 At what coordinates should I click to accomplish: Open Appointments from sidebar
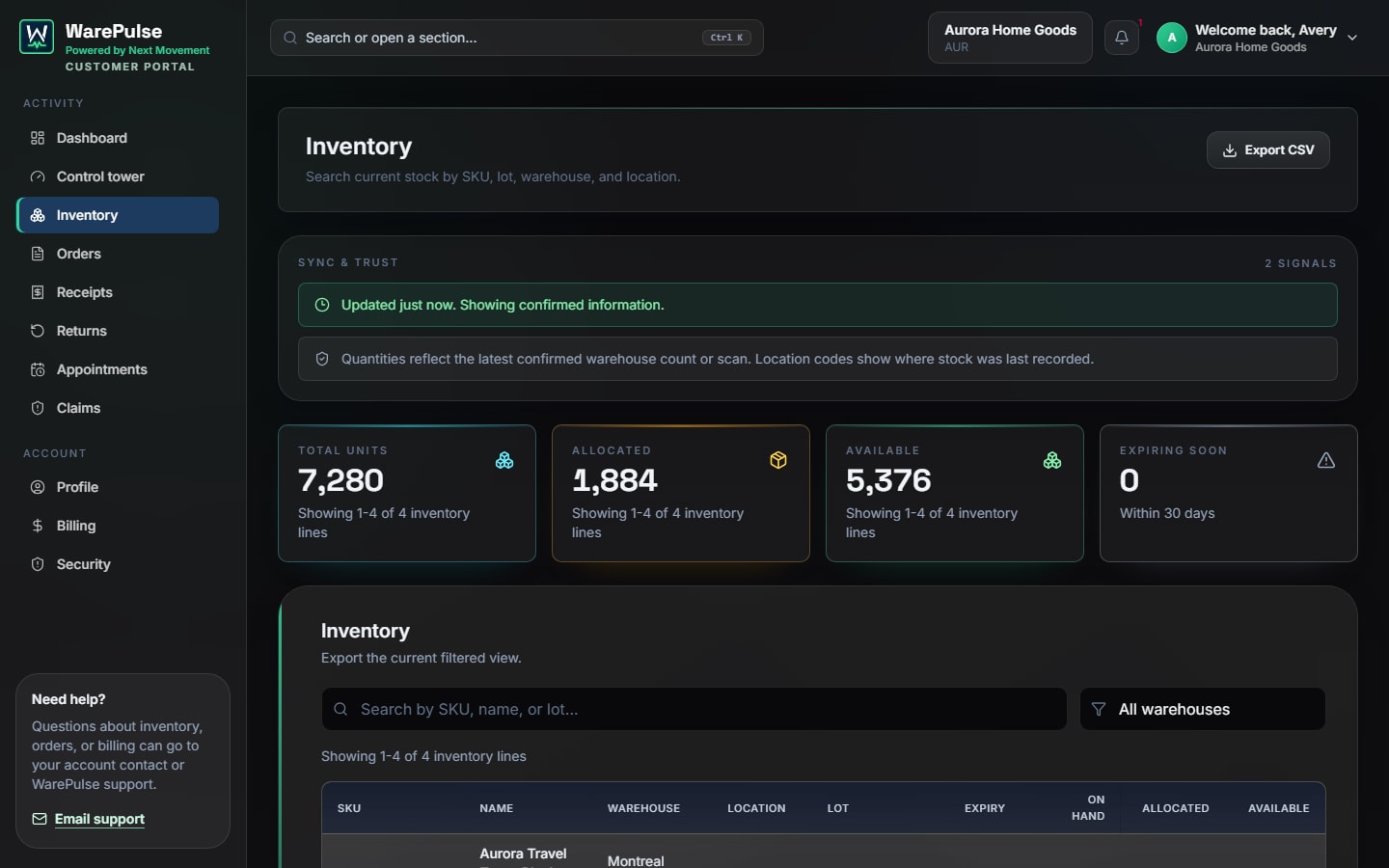click(x=118, y=369)
